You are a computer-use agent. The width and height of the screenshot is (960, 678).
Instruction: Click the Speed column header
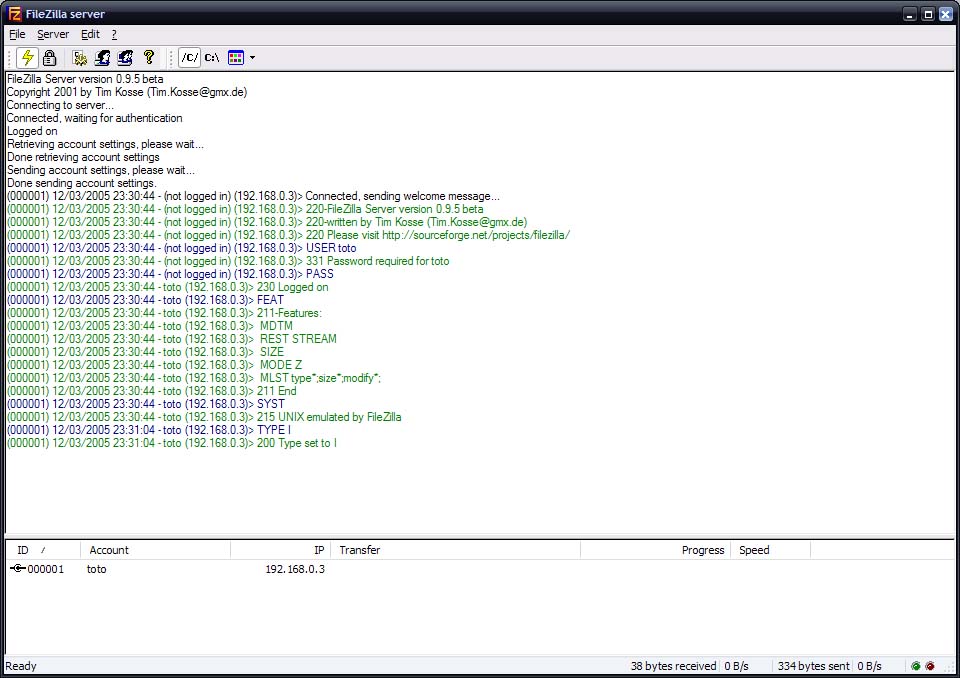[x=770, y=550]
